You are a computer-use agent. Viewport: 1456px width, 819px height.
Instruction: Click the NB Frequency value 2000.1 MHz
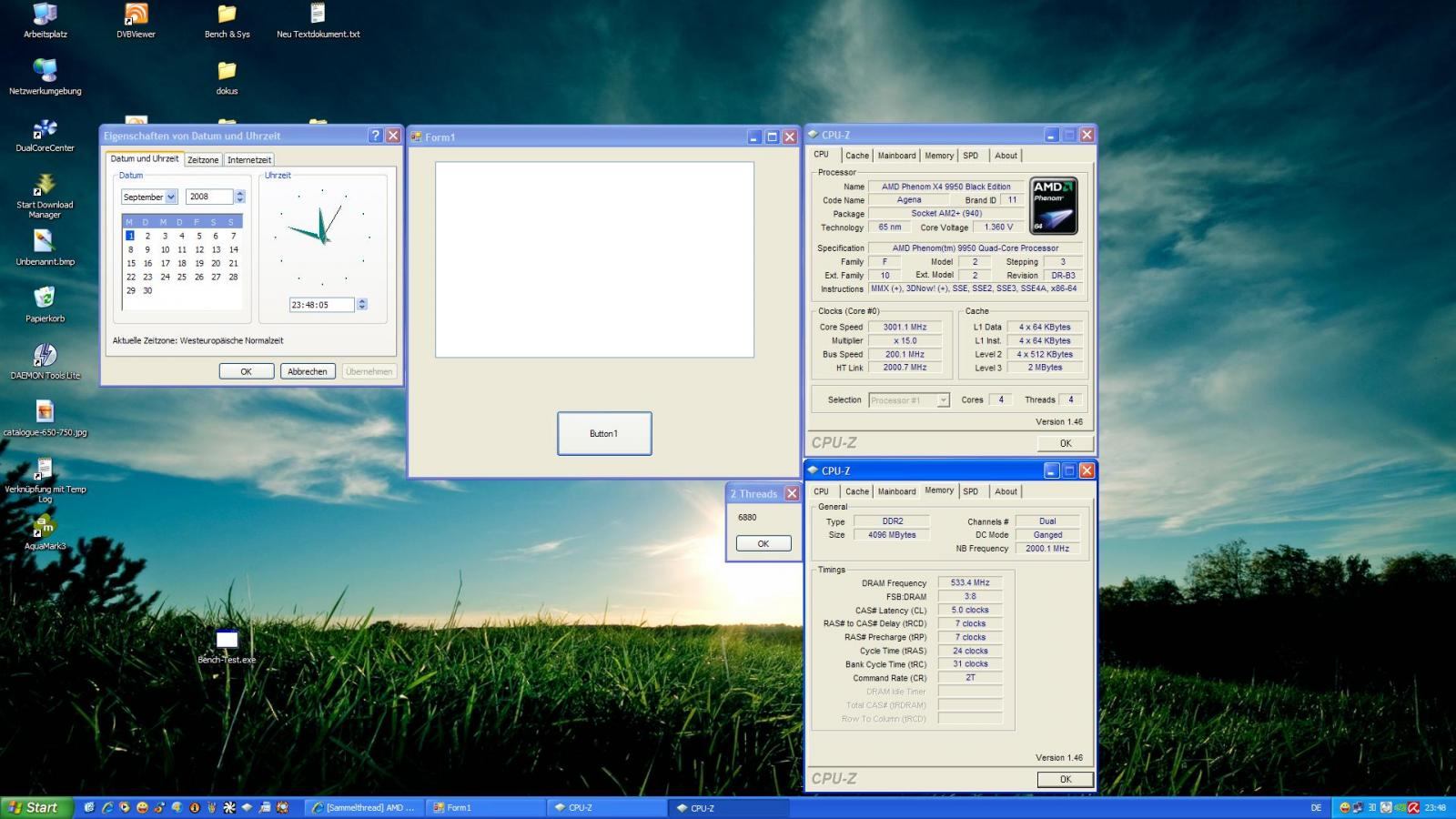coord(1047,549)
